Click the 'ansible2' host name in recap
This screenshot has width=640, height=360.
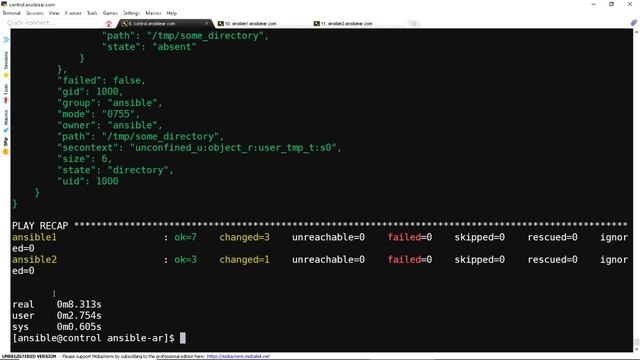(x=34, y=260)
